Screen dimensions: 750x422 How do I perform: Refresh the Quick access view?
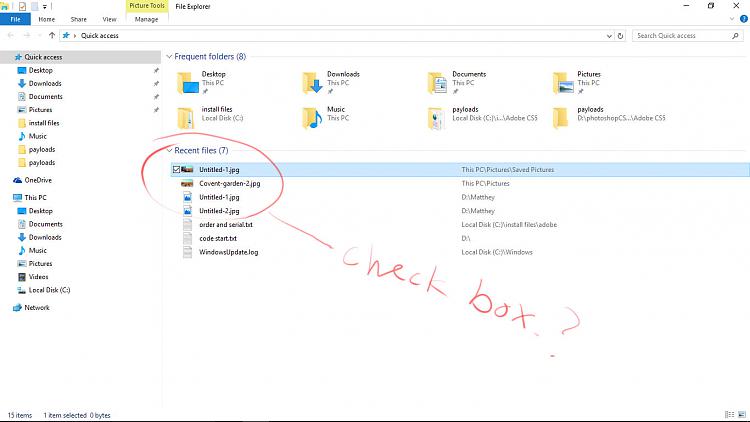[620, 36]
